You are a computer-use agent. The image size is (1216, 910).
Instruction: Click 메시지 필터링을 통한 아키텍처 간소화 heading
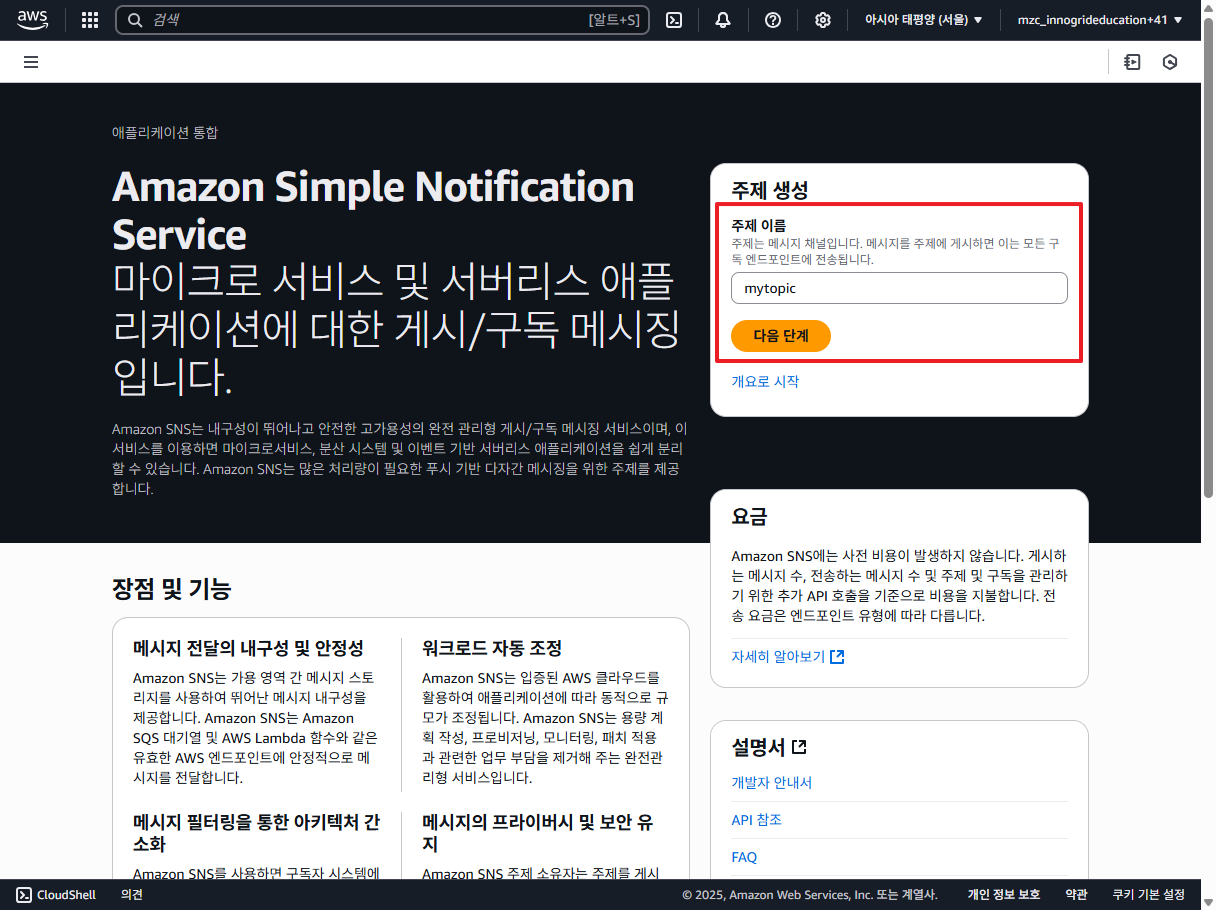[256, 833]
